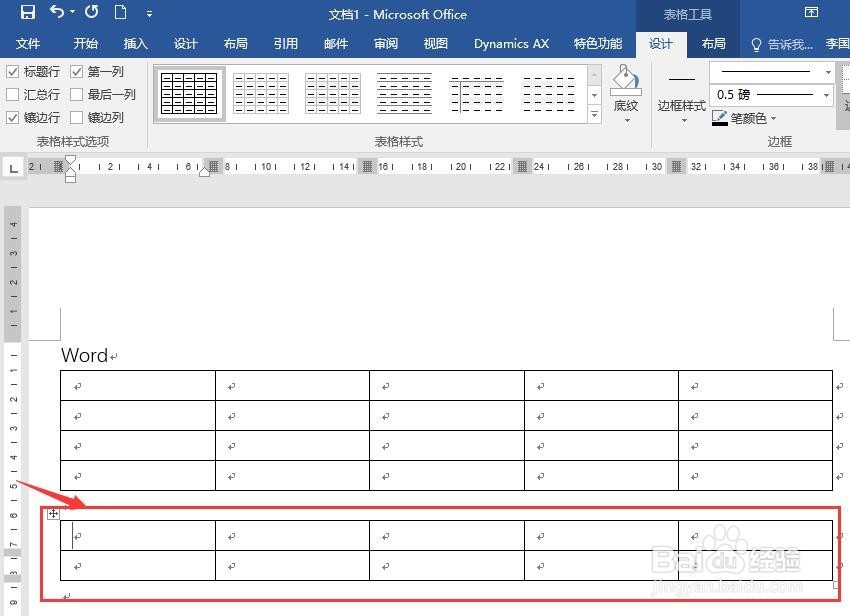Uncheck the 第一列 checkbox

76,72
